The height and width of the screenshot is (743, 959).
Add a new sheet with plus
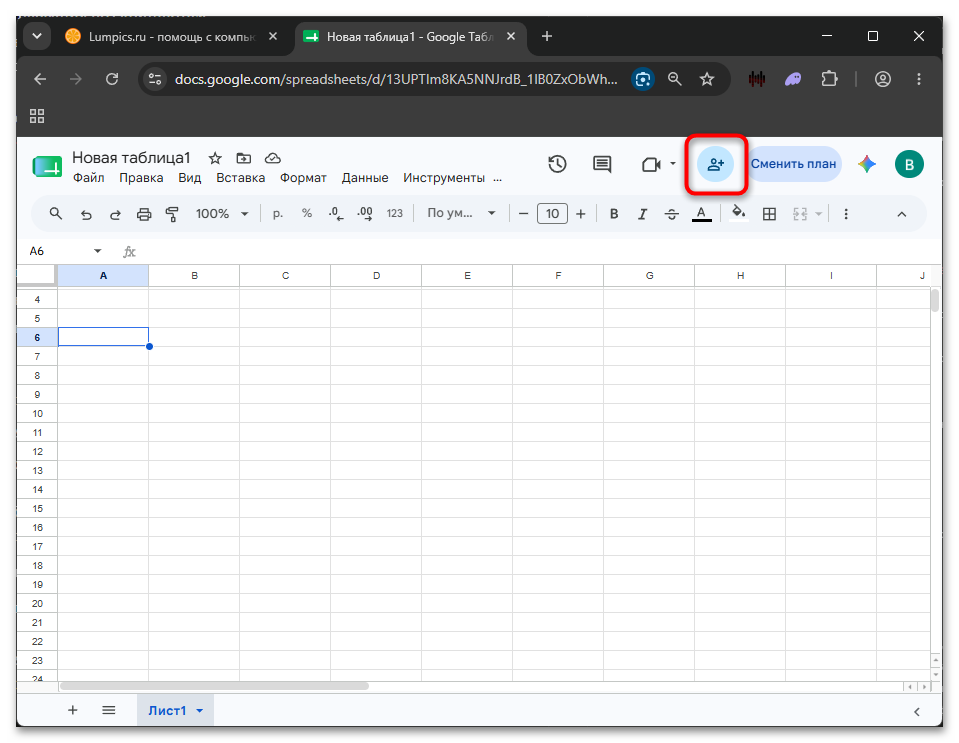click(x=73, y=711)
